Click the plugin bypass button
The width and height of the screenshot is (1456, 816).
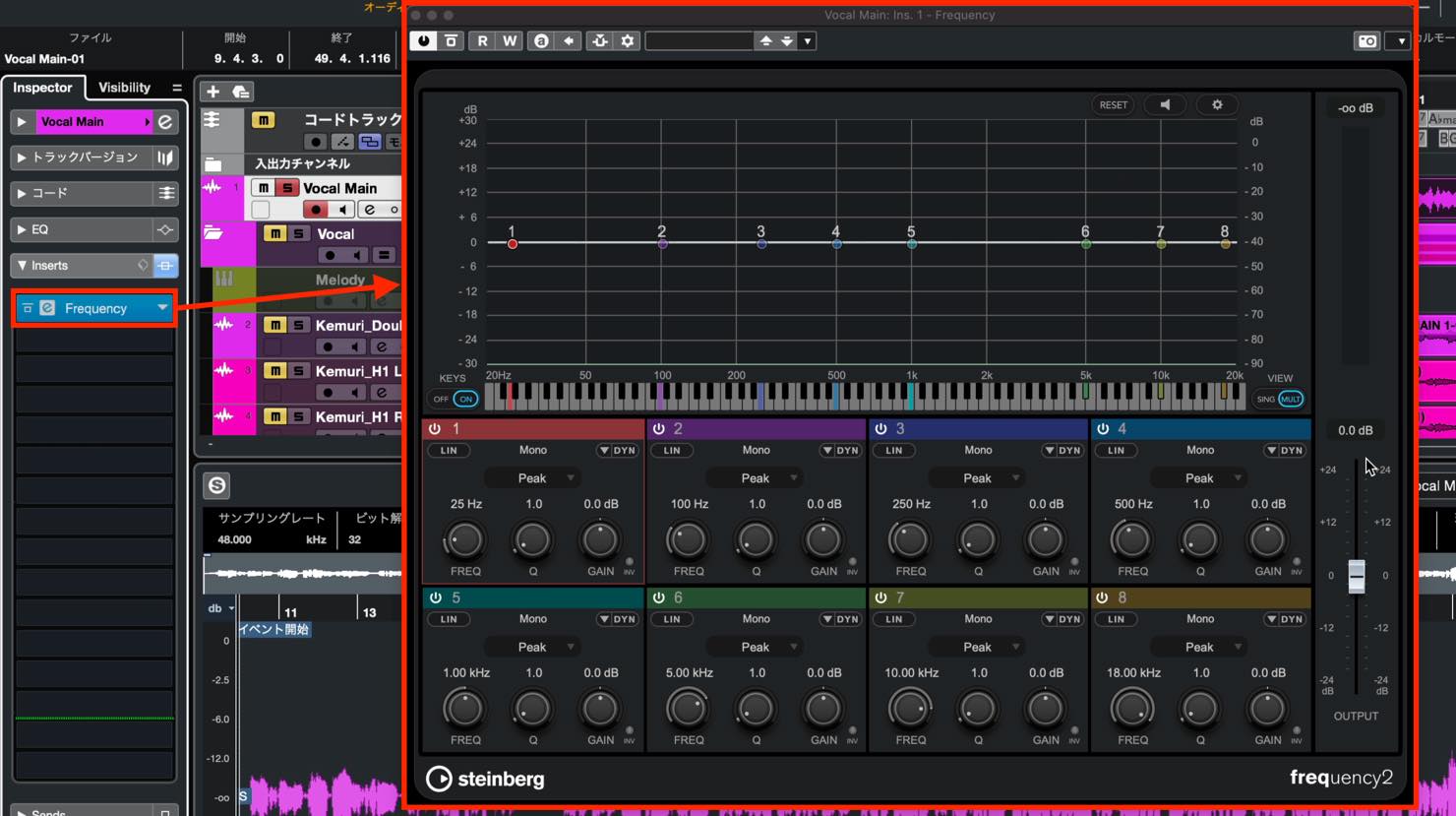[452, 41]
